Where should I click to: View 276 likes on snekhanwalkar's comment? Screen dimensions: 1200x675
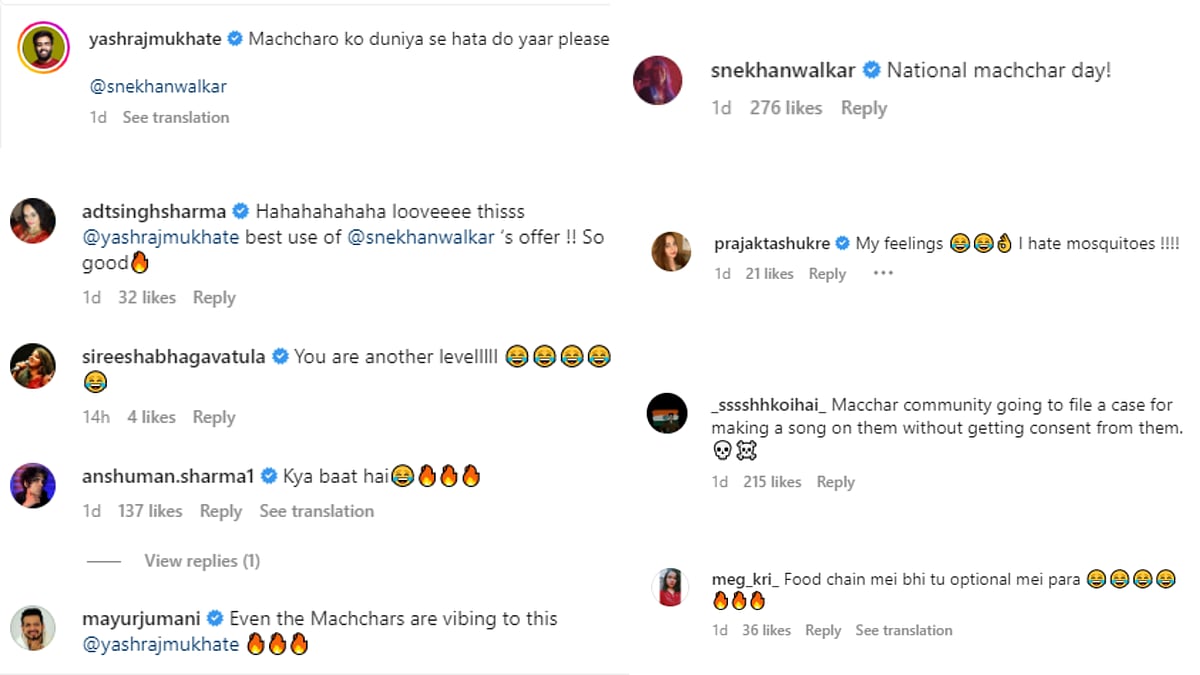tap(786, 108)
